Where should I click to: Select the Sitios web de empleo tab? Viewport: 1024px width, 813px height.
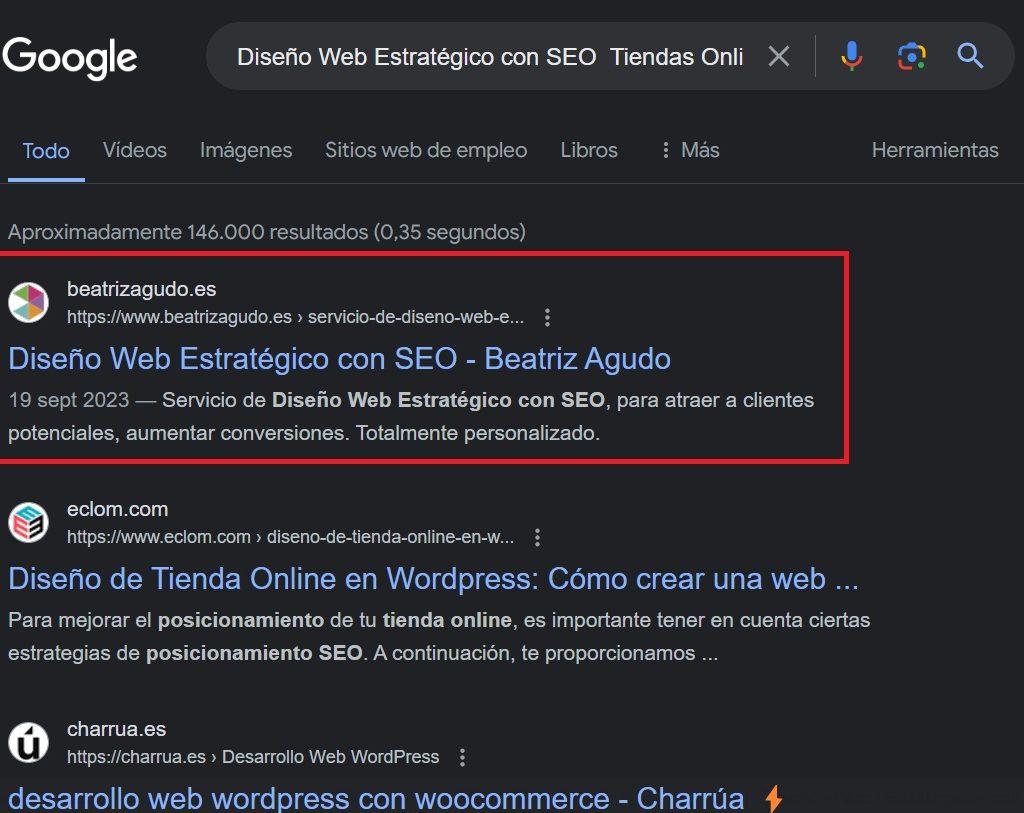(x=426, y=150)
